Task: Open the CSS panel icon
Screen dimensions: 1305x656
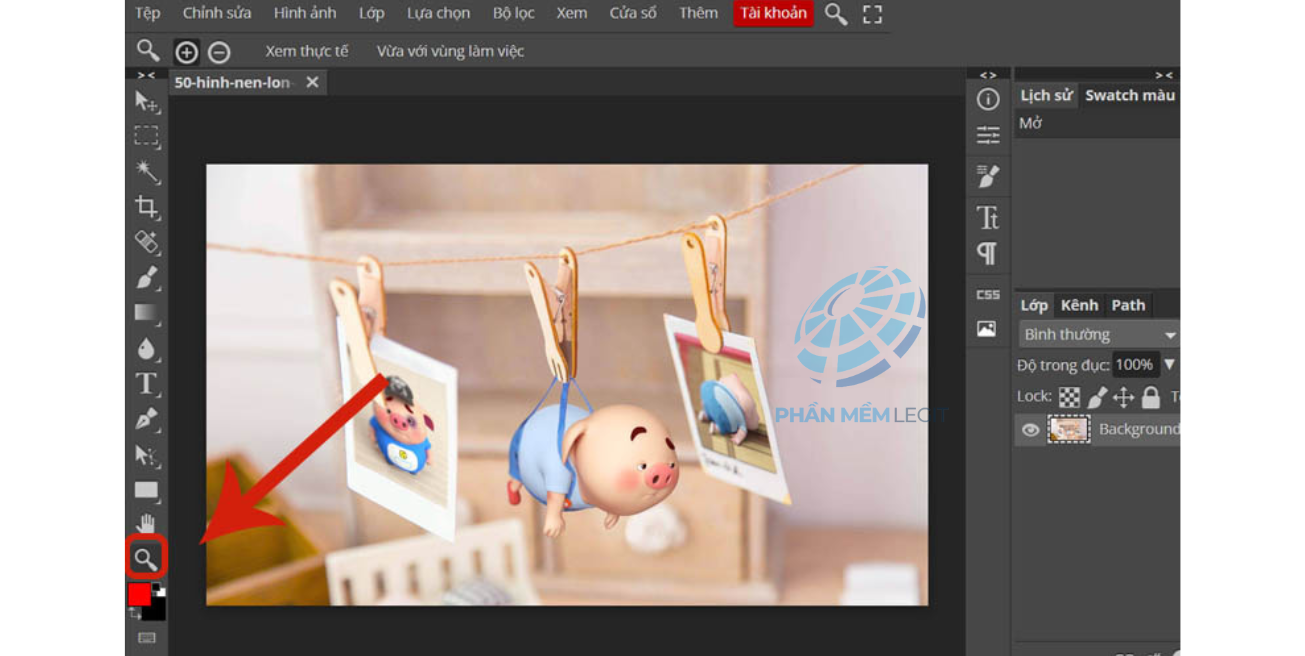Action: [x=988, y=295]
